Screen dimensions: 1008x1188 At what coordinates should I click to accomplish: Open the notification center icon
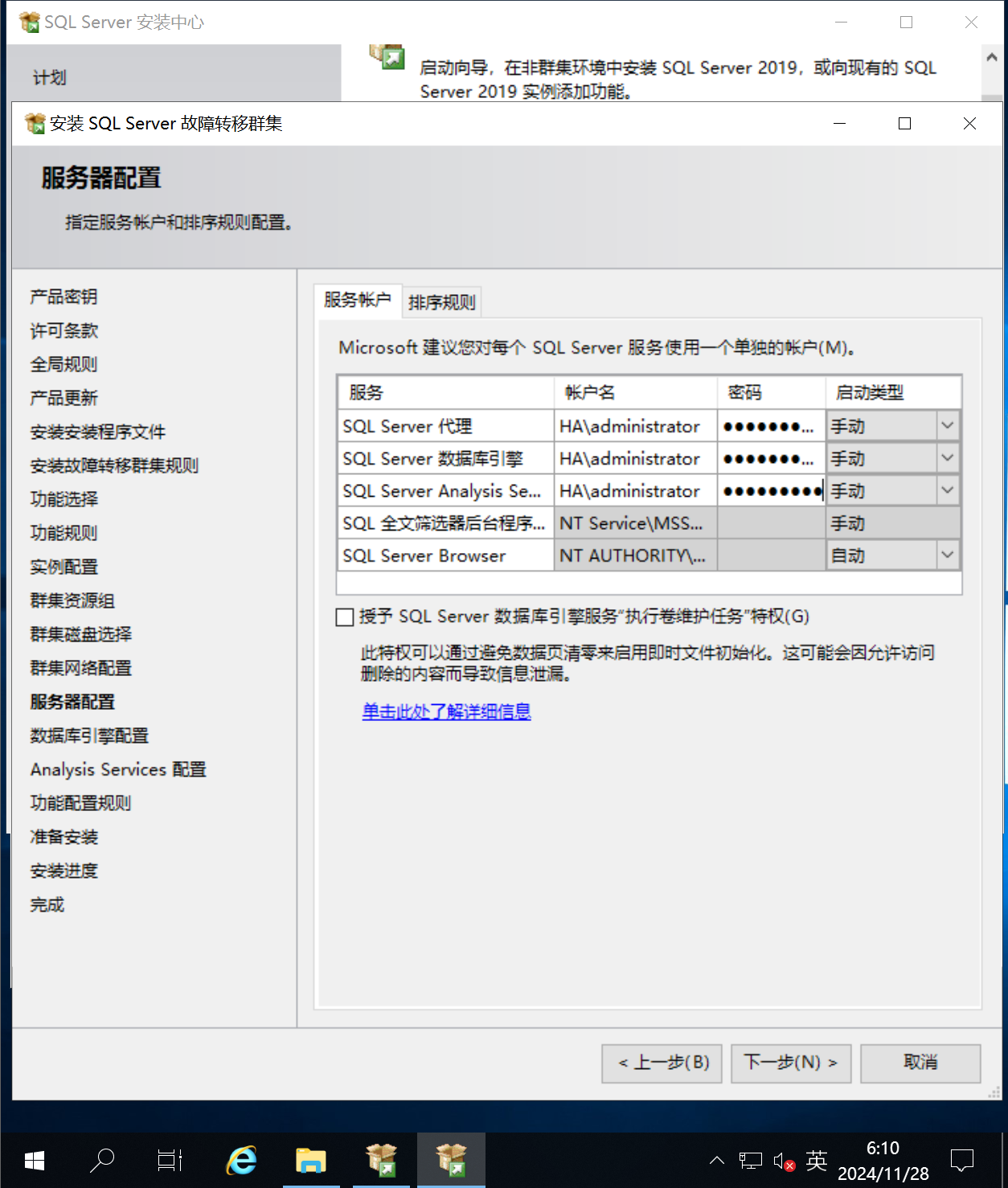pos(962,1160)
